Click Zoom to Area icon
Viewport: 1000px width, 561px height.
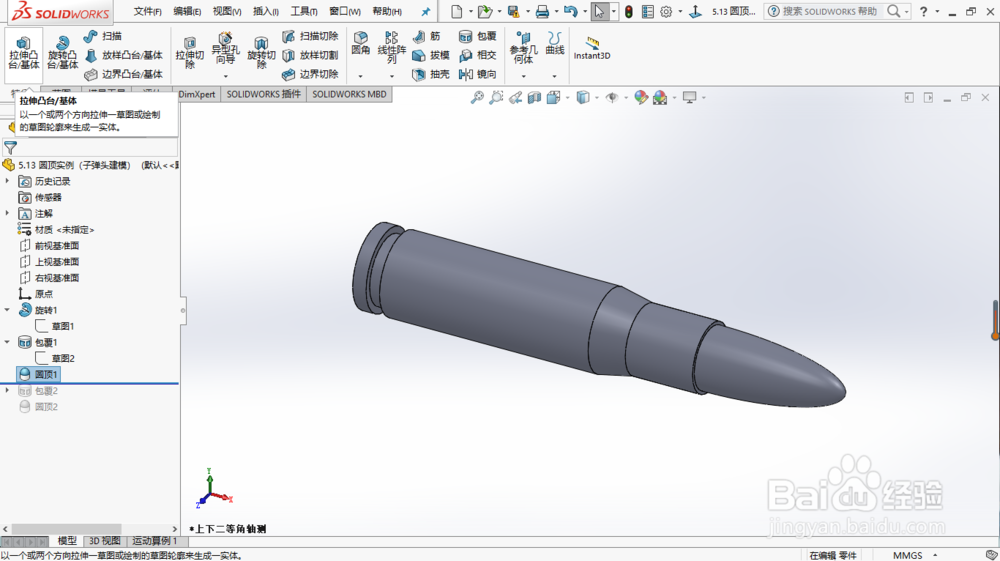[x=496, y=98]
